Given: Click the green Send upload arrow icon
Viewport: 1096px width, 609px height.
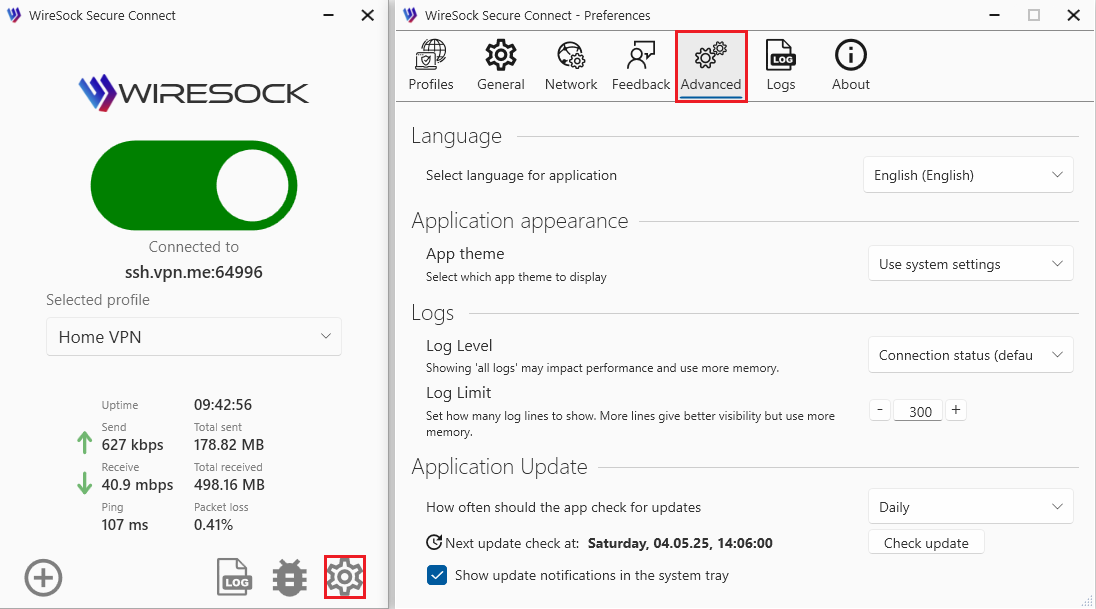Looking at the screenshot, I should pos(85,443).
